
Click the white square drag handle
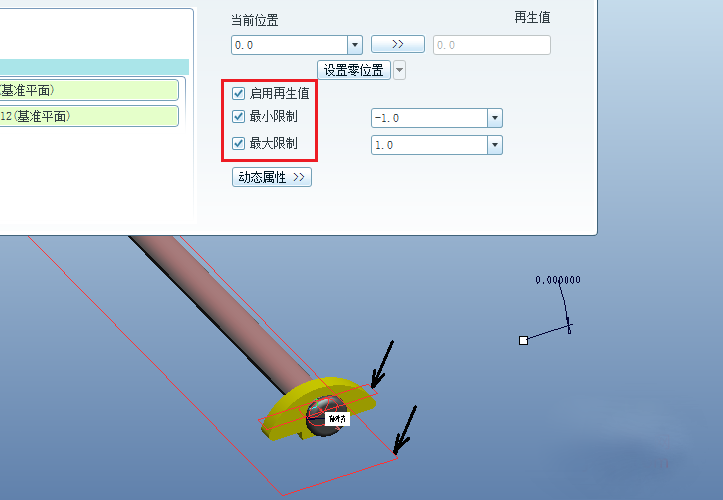[x=523, y=340]
